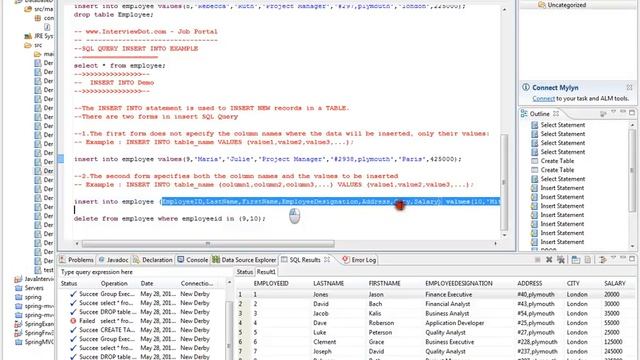Minimize the Outline panel

point(622,112)
